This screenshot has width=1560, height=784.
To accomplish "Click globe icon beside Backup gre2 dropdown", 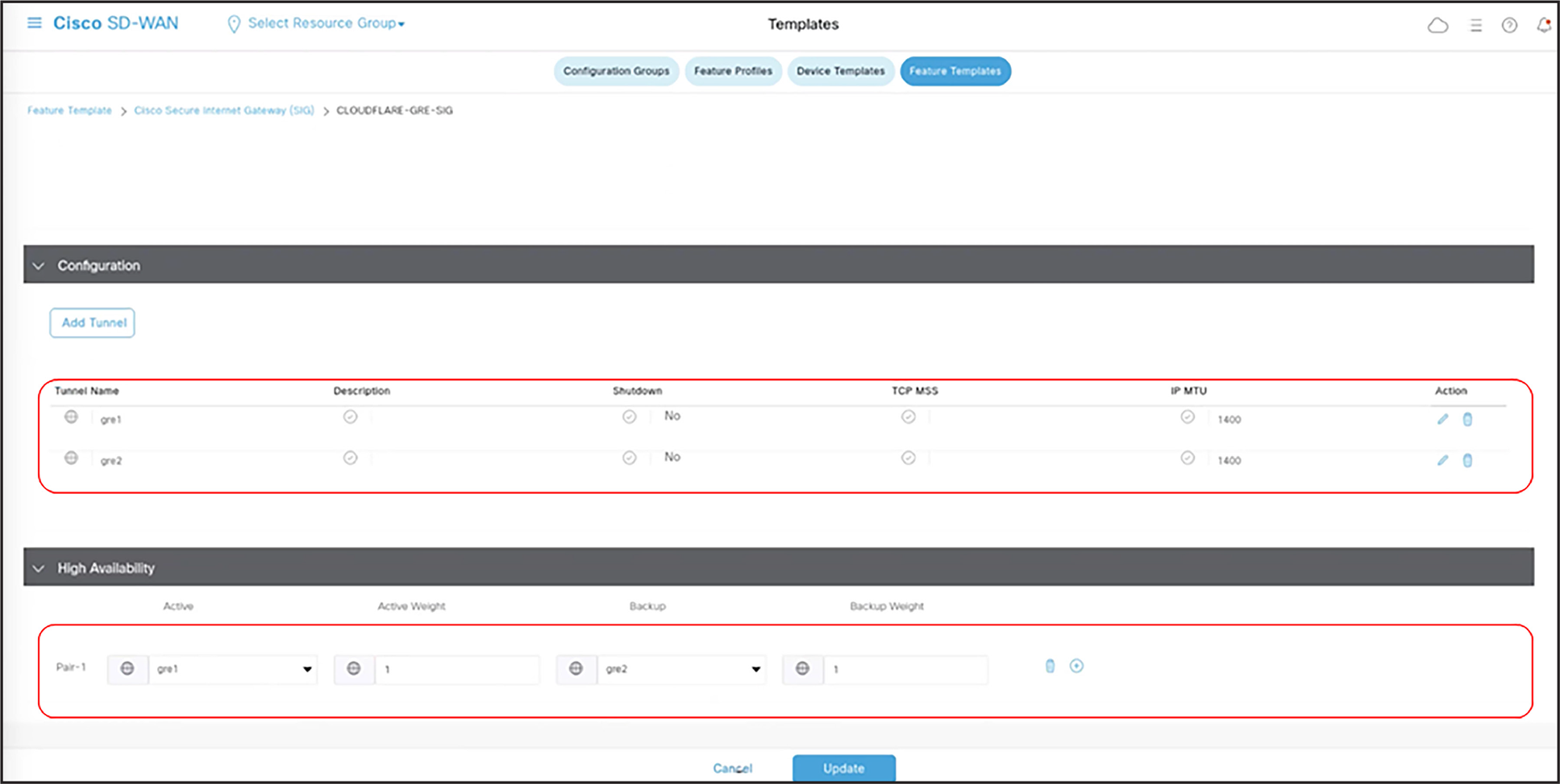I will coord(576,669).
